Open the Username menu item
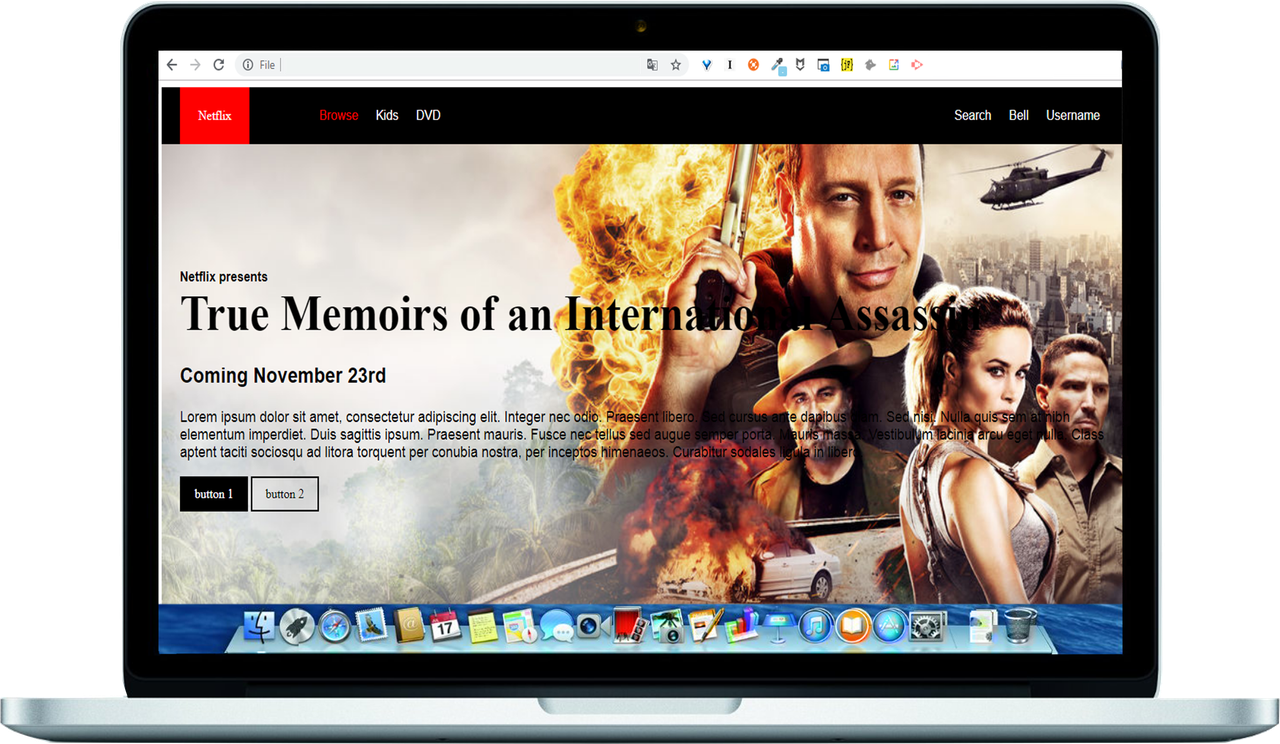This screenshot has height=744, width=1280. click(1073, 116)
